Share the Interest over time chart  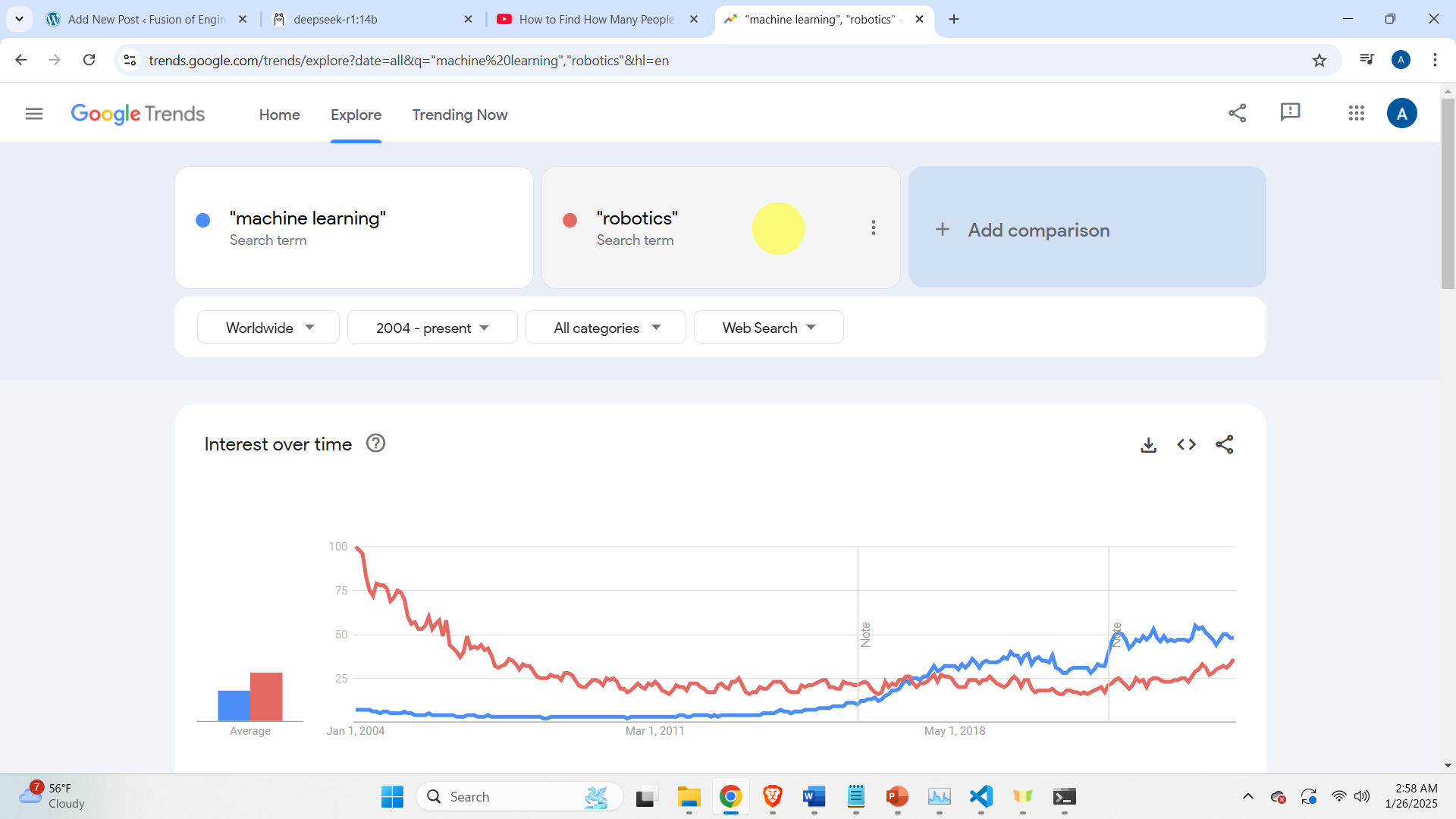1224,445
